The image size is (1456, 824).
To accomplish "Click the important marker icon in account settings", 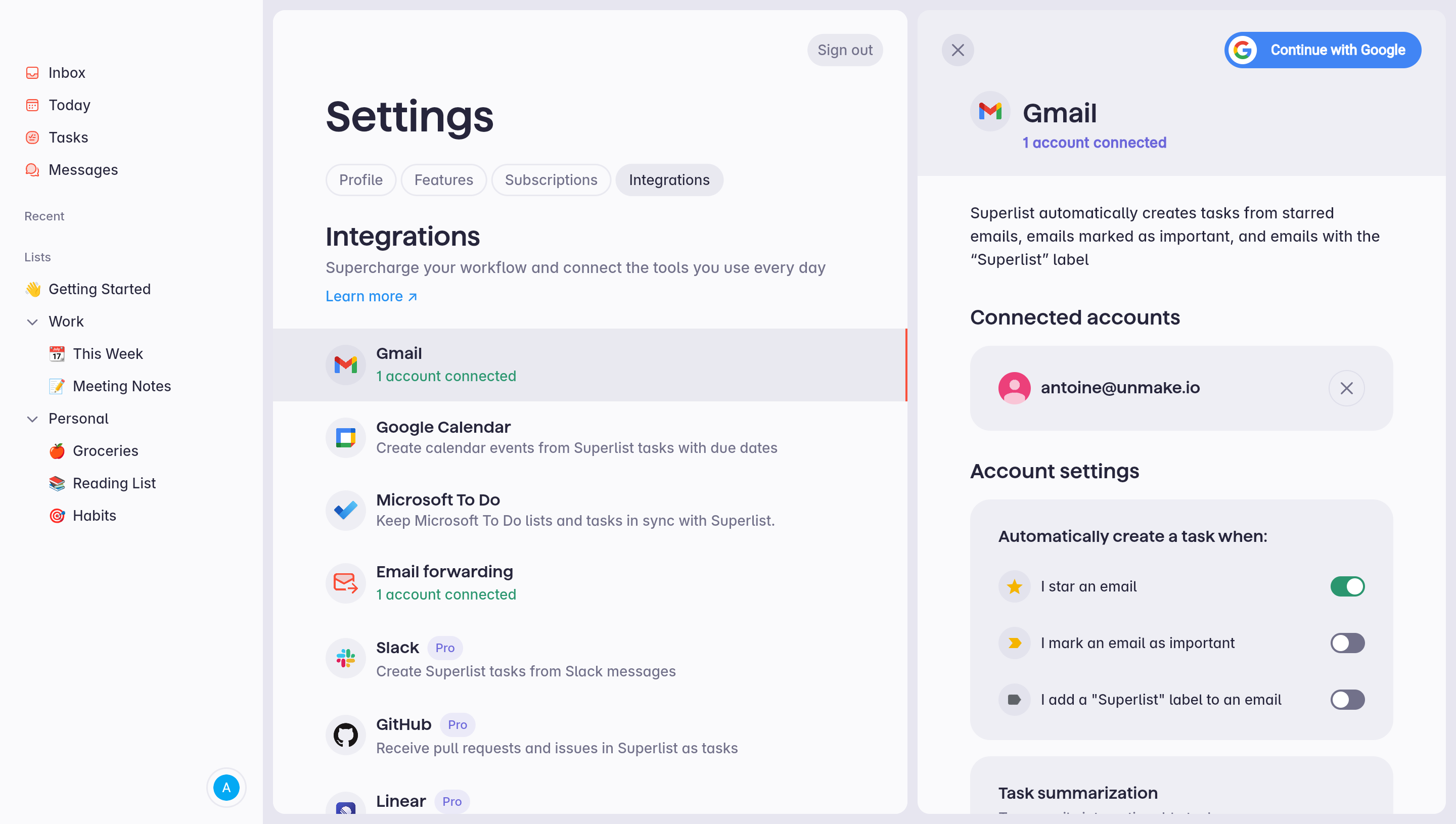I will 1014,643.
